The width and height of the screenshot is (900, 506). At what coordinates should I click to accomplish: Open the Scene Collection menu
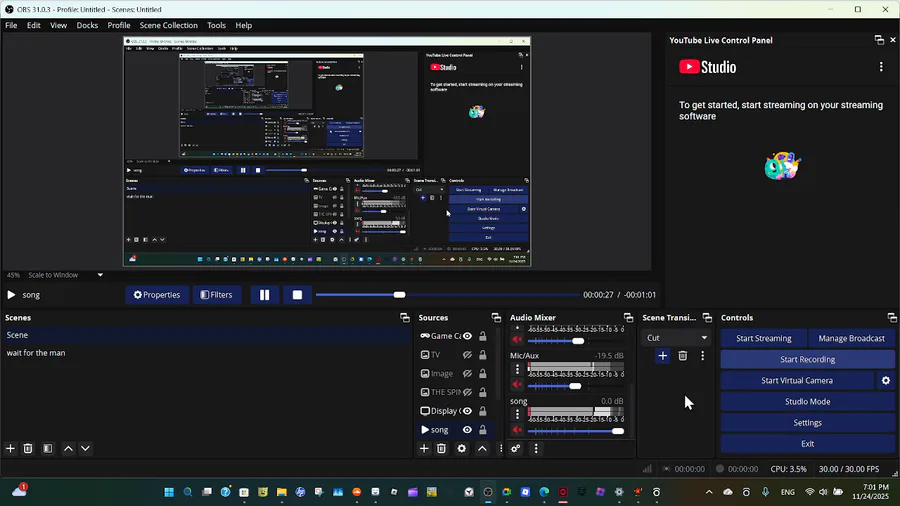168,25
